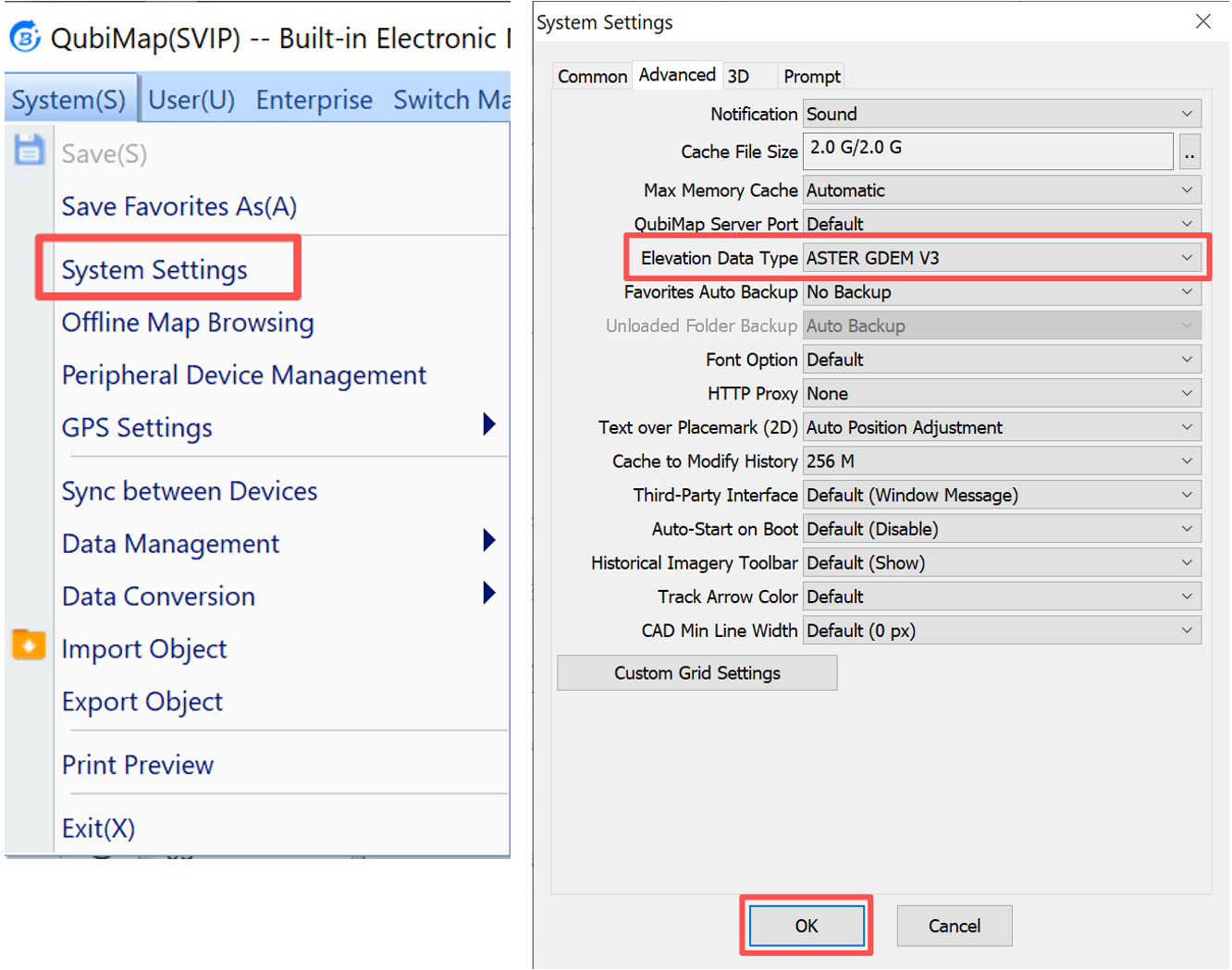Screen dimensions: 1232x970
Task: Open the Text over Placemark (2D) dropdown
Action: point(1002,427)
